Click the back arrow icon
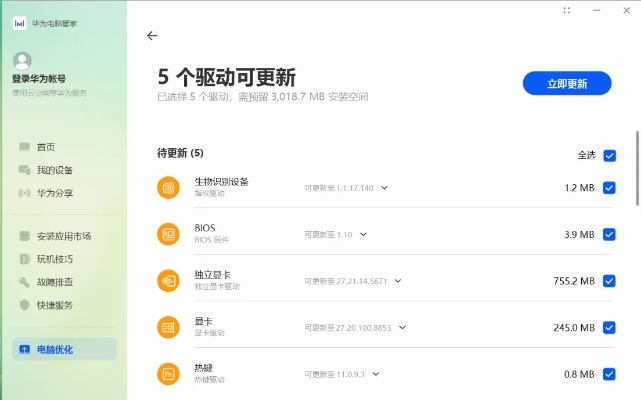This screenshot has width=641, height=400. point(152,36)
